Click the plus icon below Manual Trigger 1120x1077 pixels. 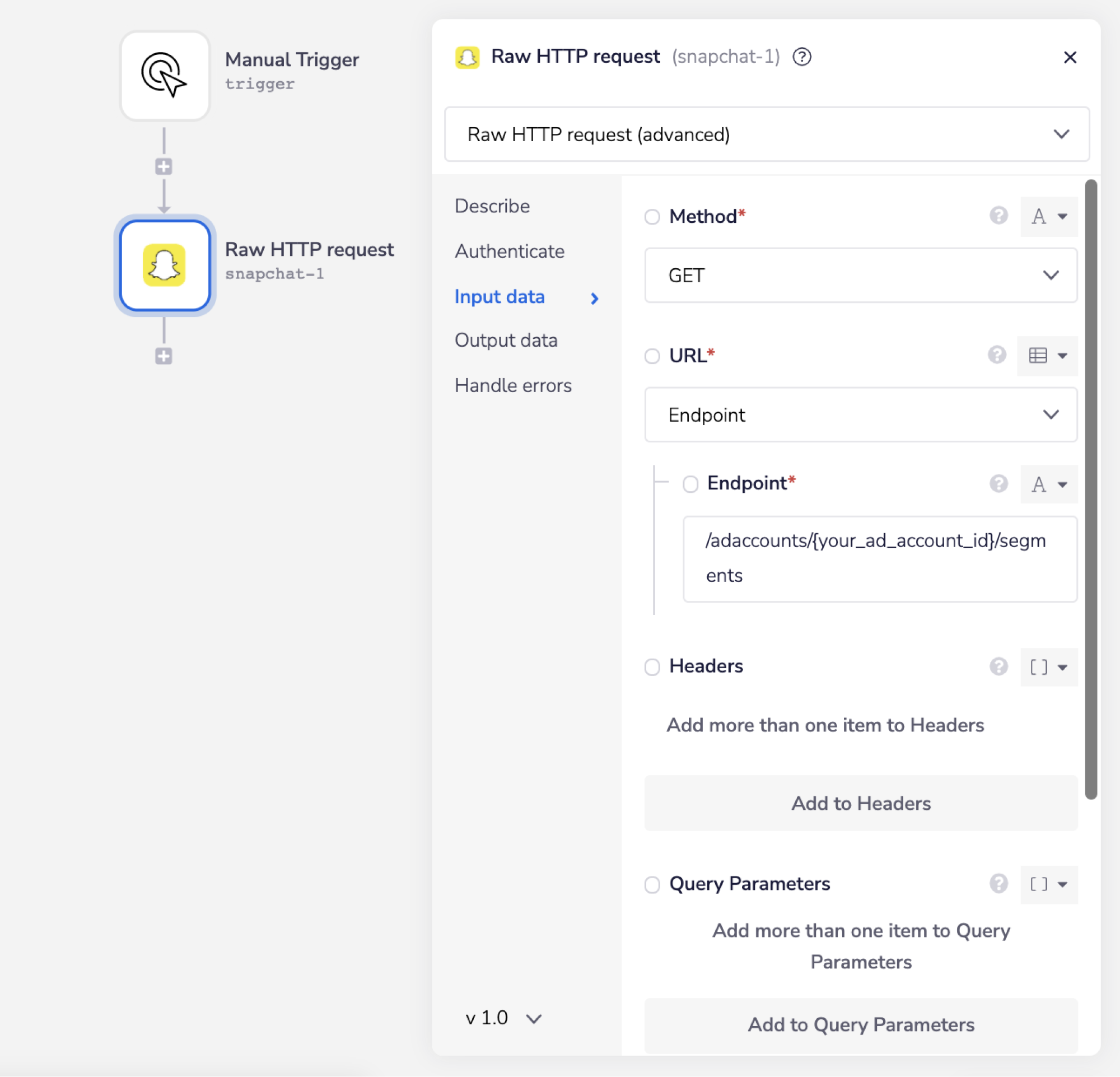164,167
